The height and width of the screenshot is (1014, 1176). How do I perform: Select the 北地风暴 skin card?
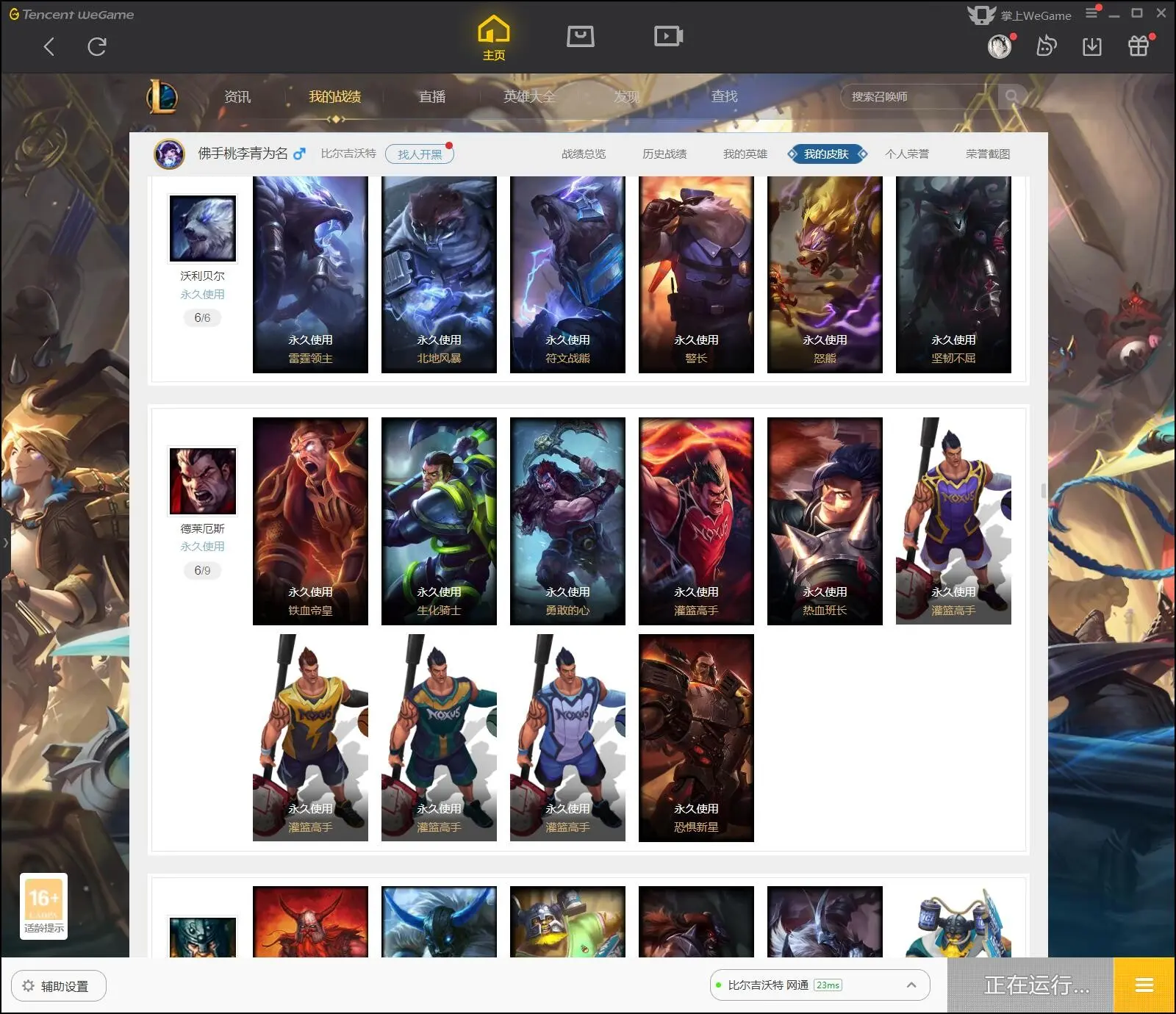coord(439,275)
